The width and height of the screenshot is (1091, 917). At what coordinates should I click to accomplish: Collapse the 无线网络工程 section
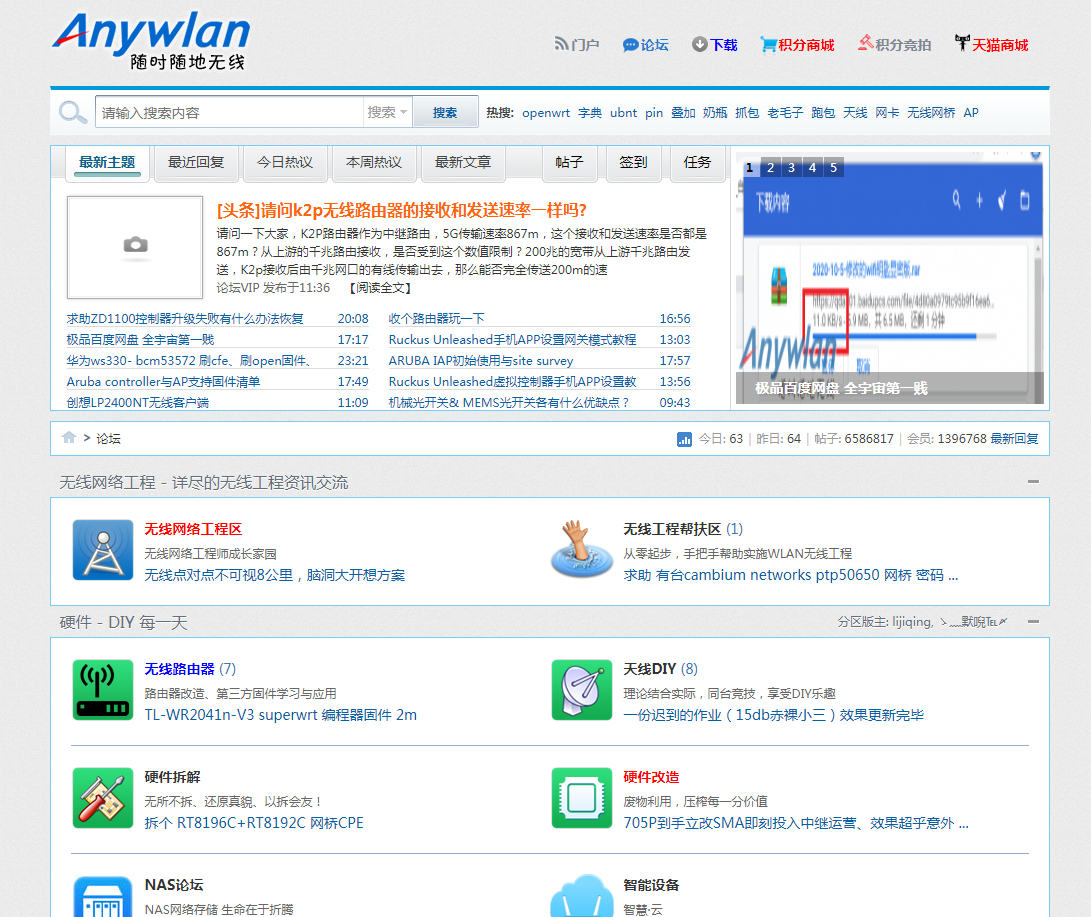[1033, 482]
